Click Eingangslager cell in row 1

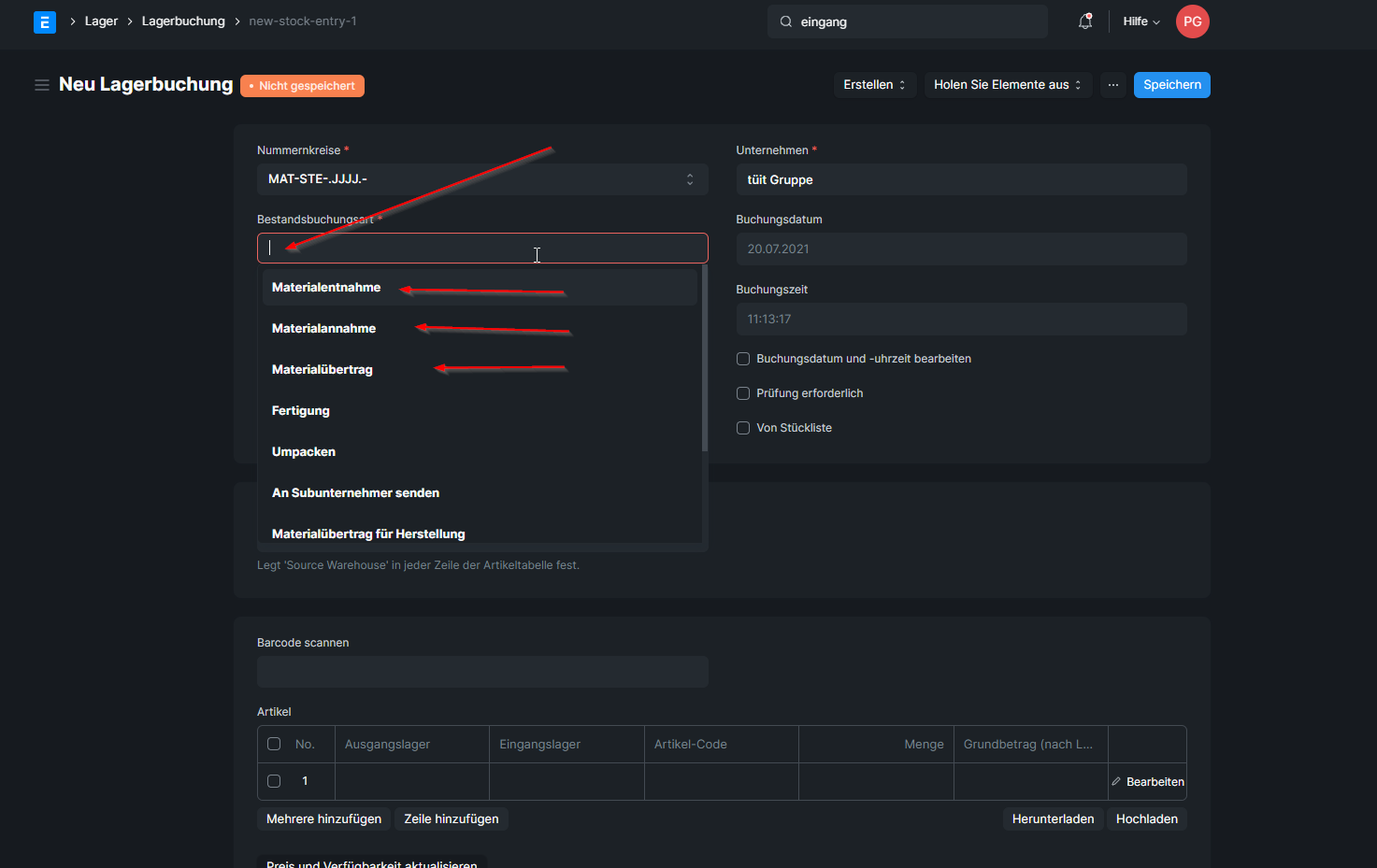[x=567, y=781]
